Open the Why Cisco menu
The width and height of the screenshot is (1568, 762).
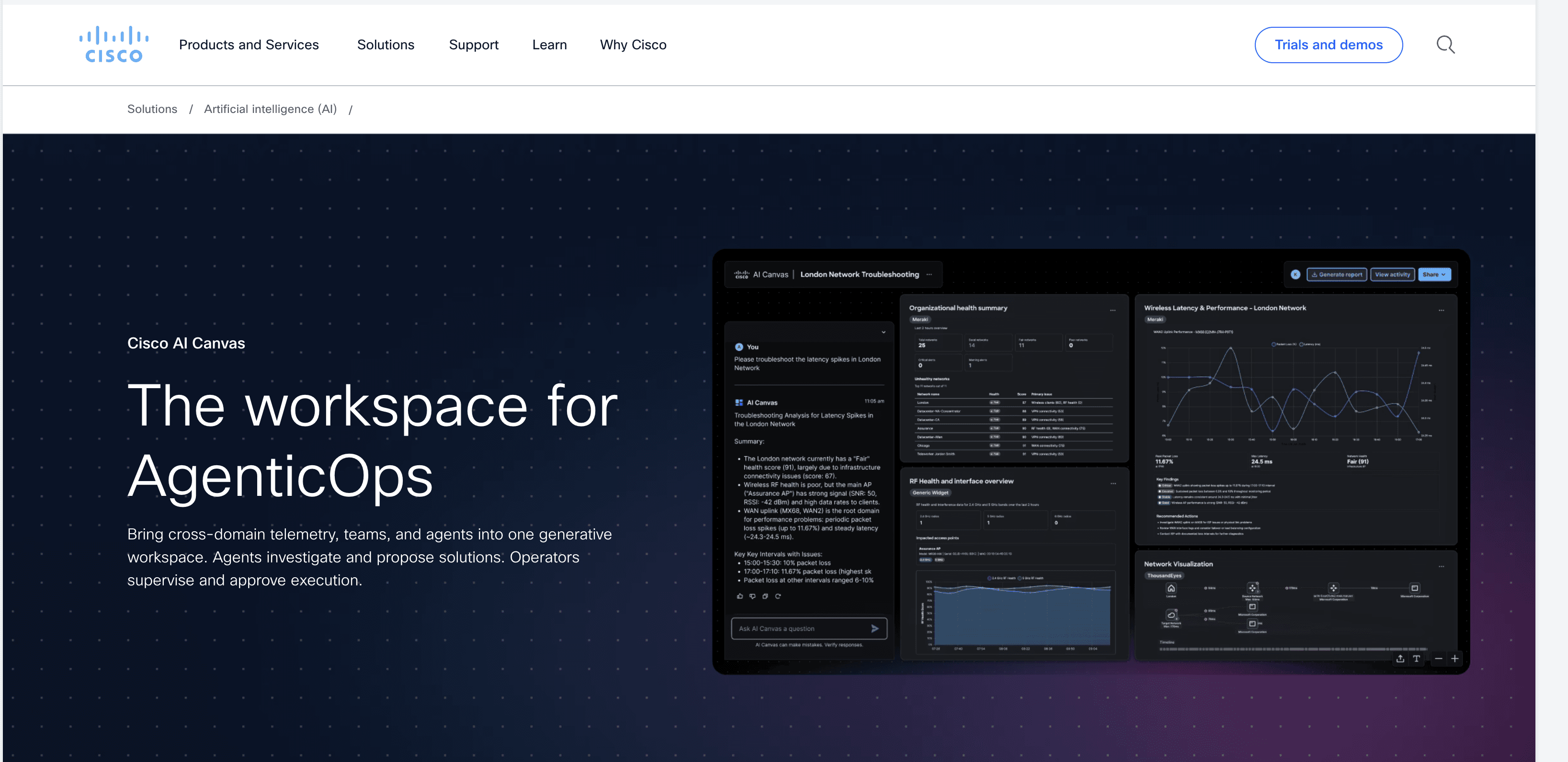633,45
